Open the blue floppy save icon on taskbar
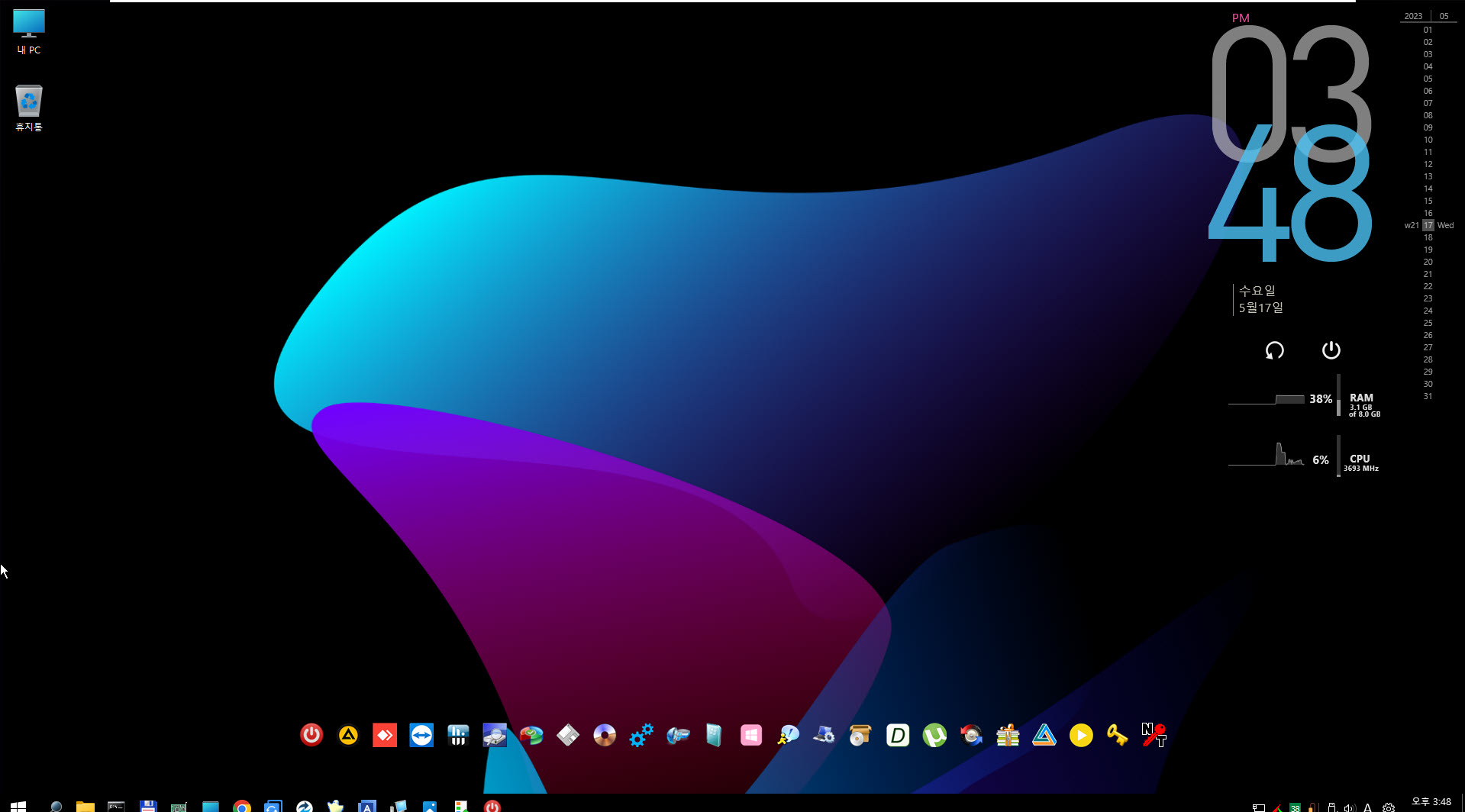Screen dimensions: 1465x812 pyautogui.click(x=148, y=806)
